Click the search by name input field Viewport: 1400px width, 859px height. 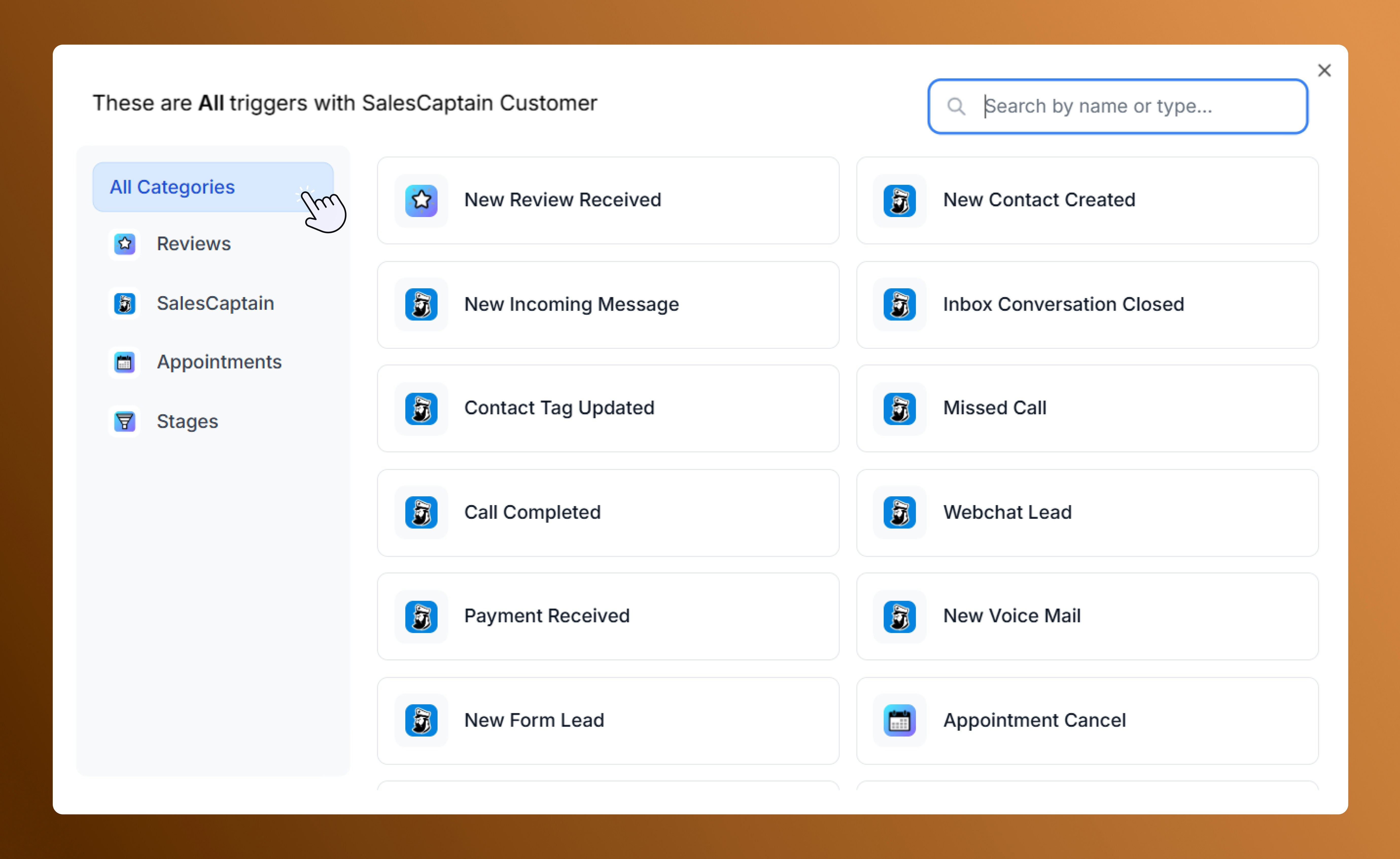pyautogui.click(x=1117, y=106)
